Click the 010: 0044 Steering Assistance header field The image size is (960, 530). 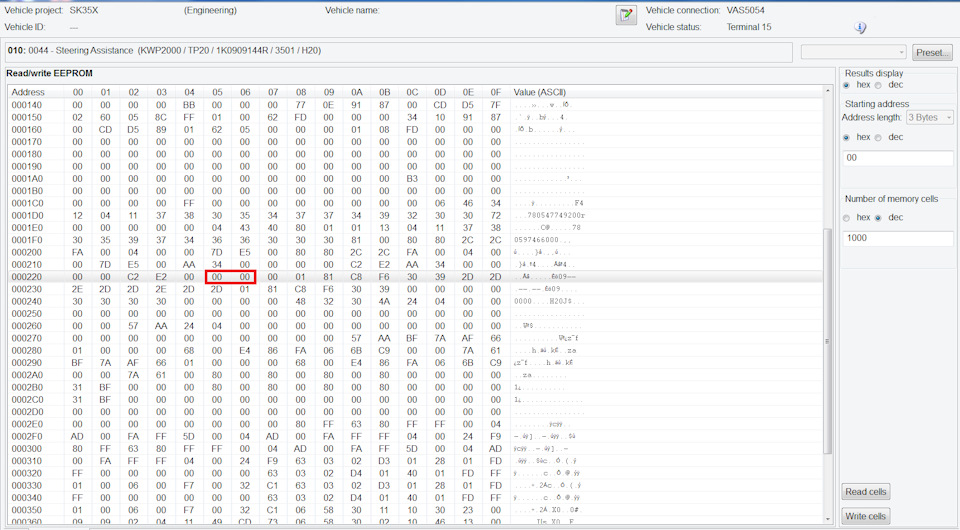pos(399,51)
